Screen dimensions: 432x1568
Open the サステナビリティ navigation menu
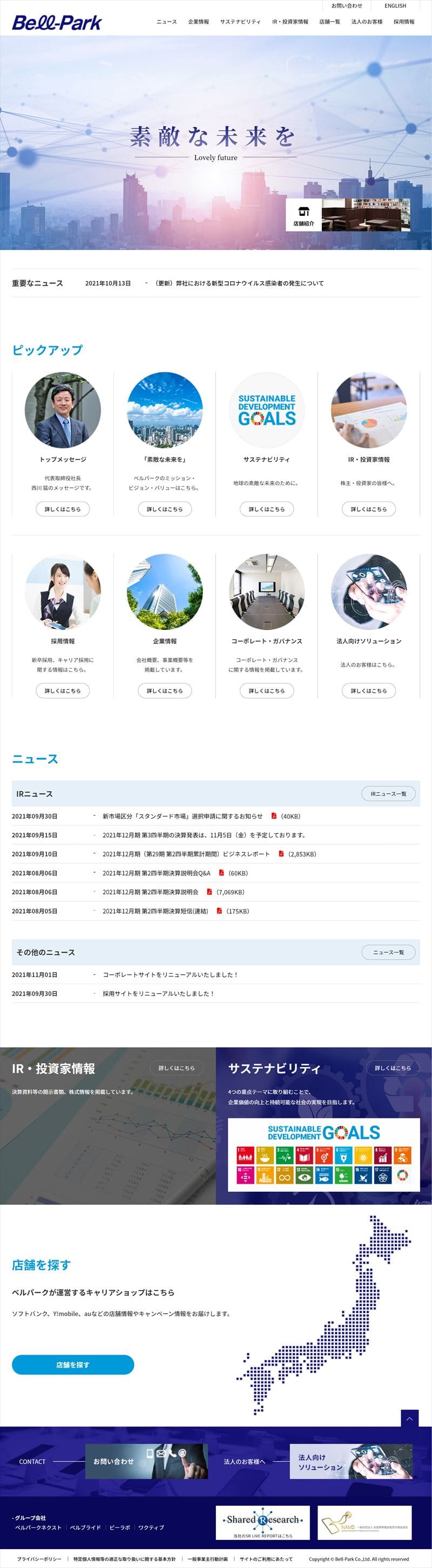(240, 22)
